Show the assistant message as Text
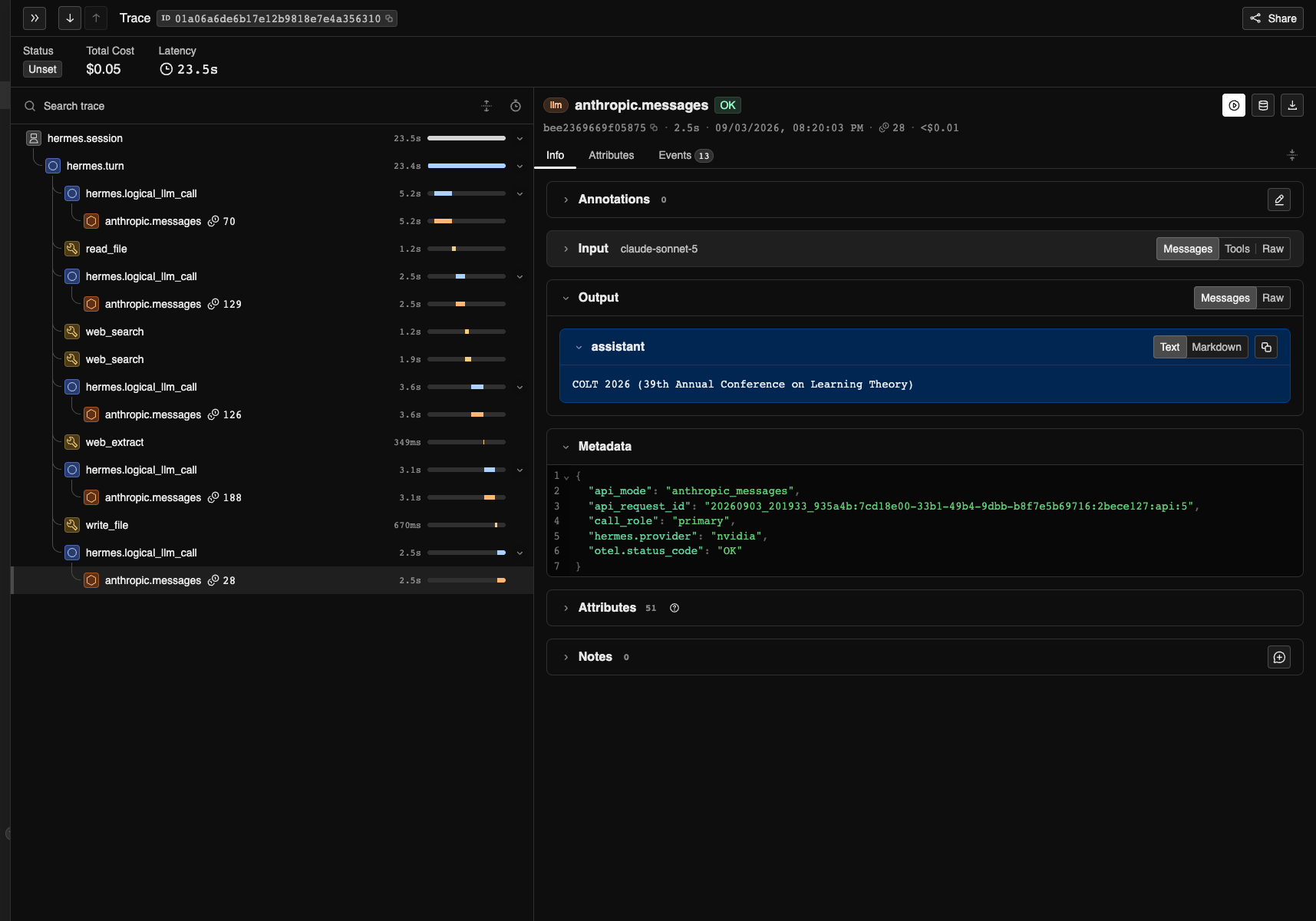 1169,347
